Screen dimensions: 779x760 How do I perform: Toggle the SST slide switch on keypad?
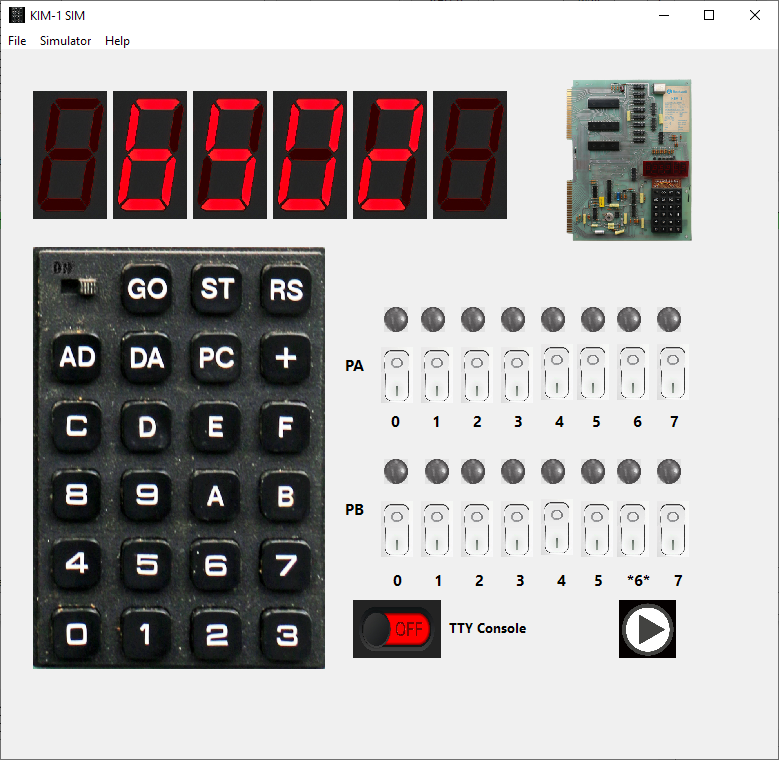point(78,287)
